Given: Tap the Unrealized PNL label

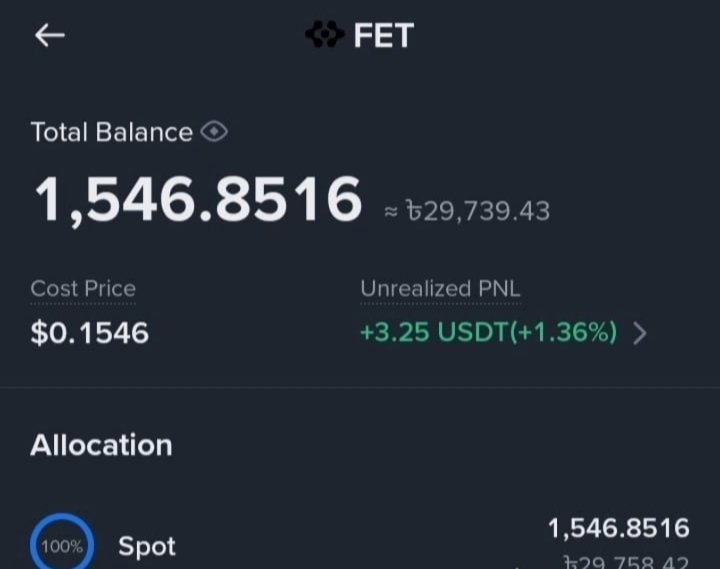Looking at the screenshot, I should 440,289.
